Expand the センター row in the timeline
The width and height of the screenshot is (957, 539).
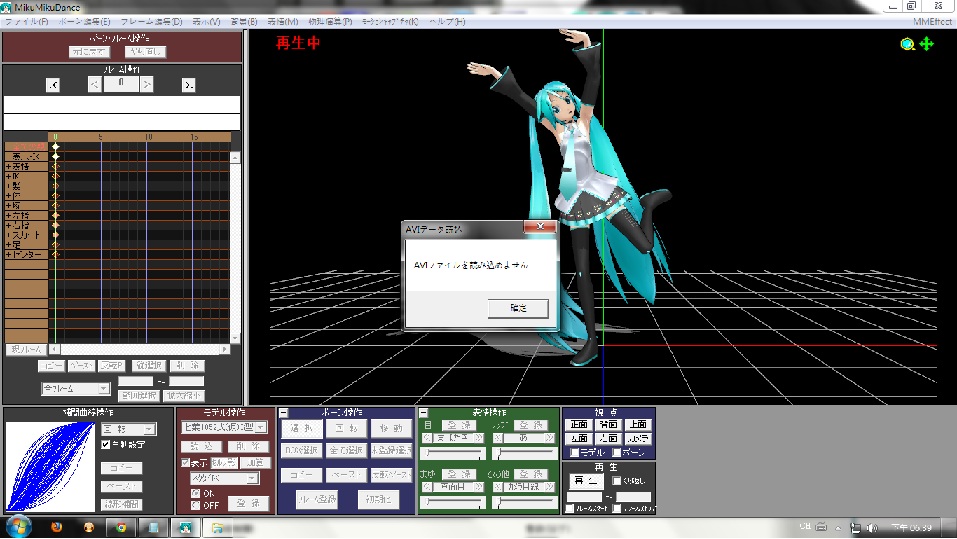coord(9,254)
